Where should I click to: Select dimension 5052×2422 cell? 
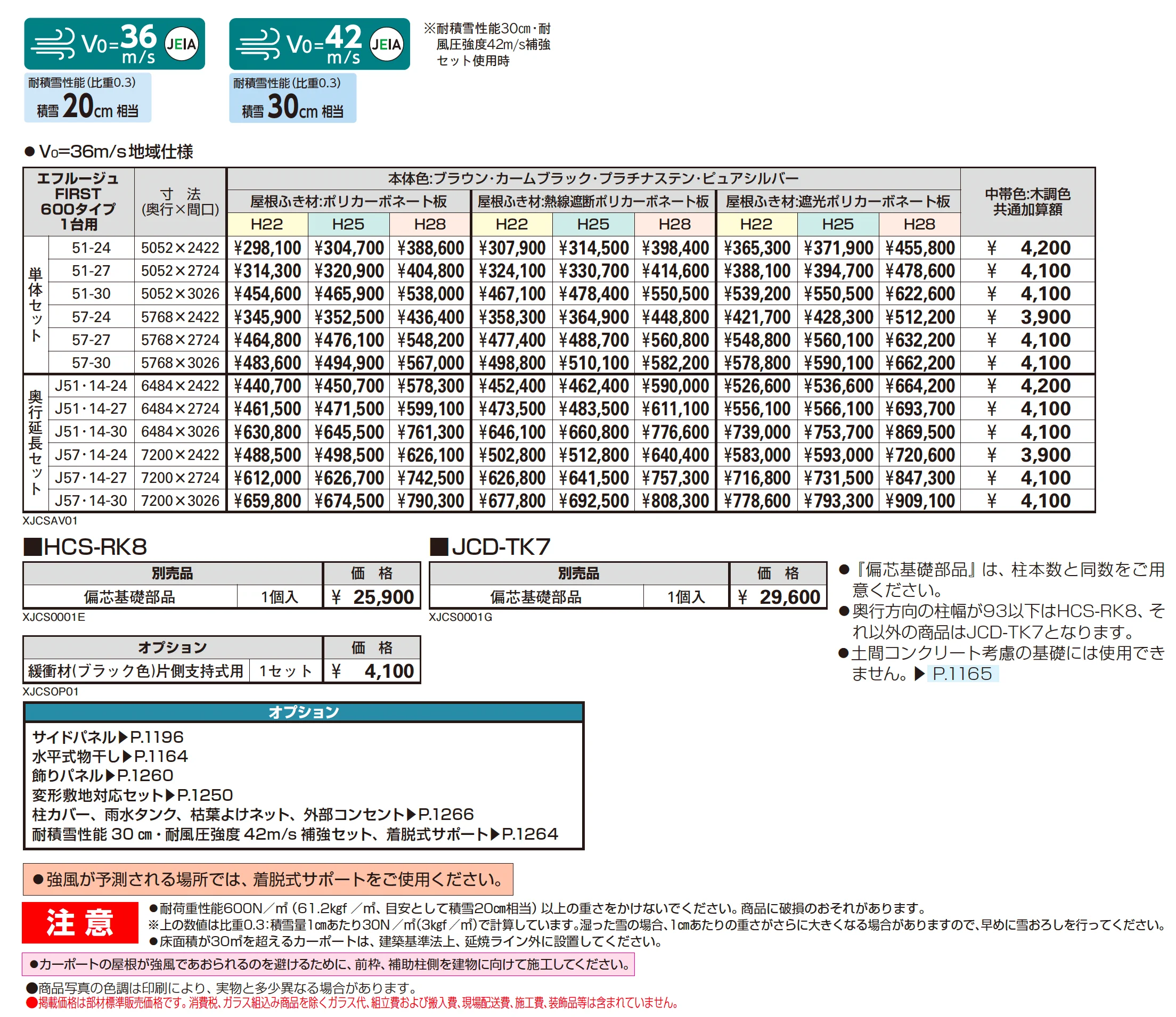181,248
